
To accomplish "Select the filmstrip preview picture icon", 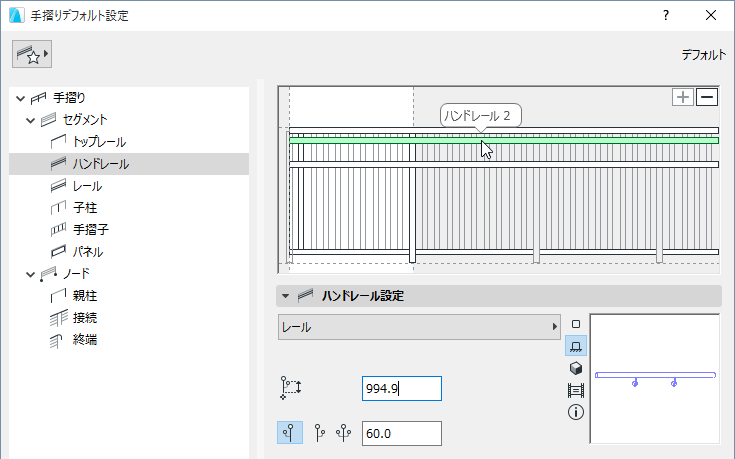I will click(576, 390).
